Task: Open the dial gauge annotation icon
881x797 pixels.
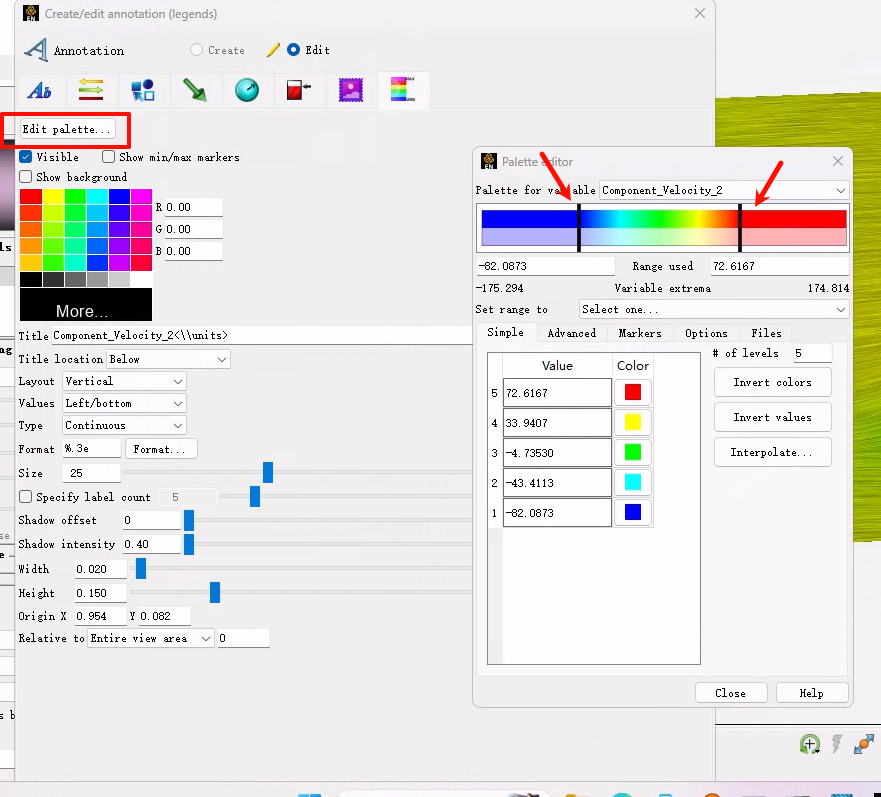Action: (247, 91)
